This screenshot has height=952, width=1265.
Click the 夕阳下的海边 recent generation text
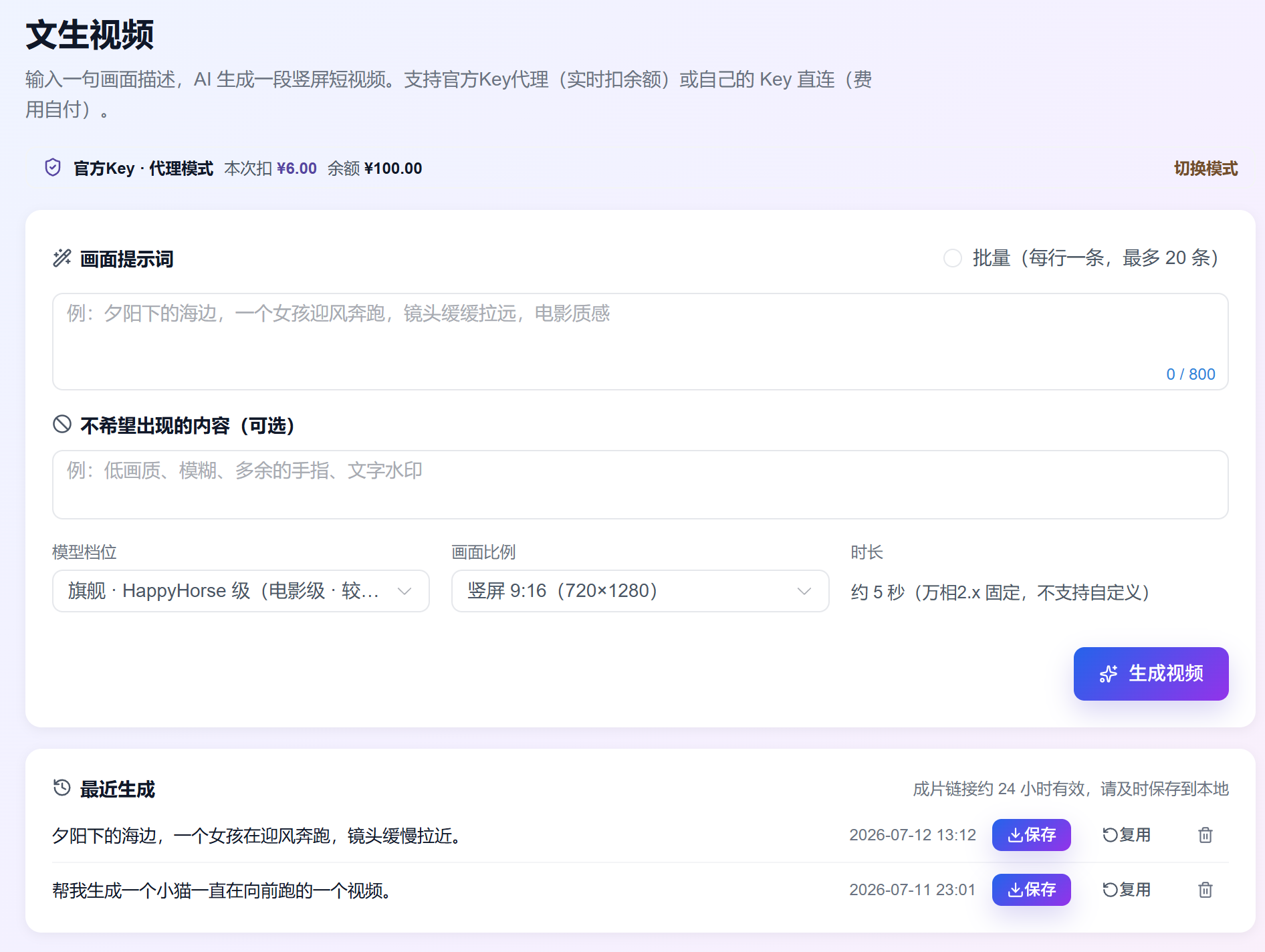(x=257, y=836)
